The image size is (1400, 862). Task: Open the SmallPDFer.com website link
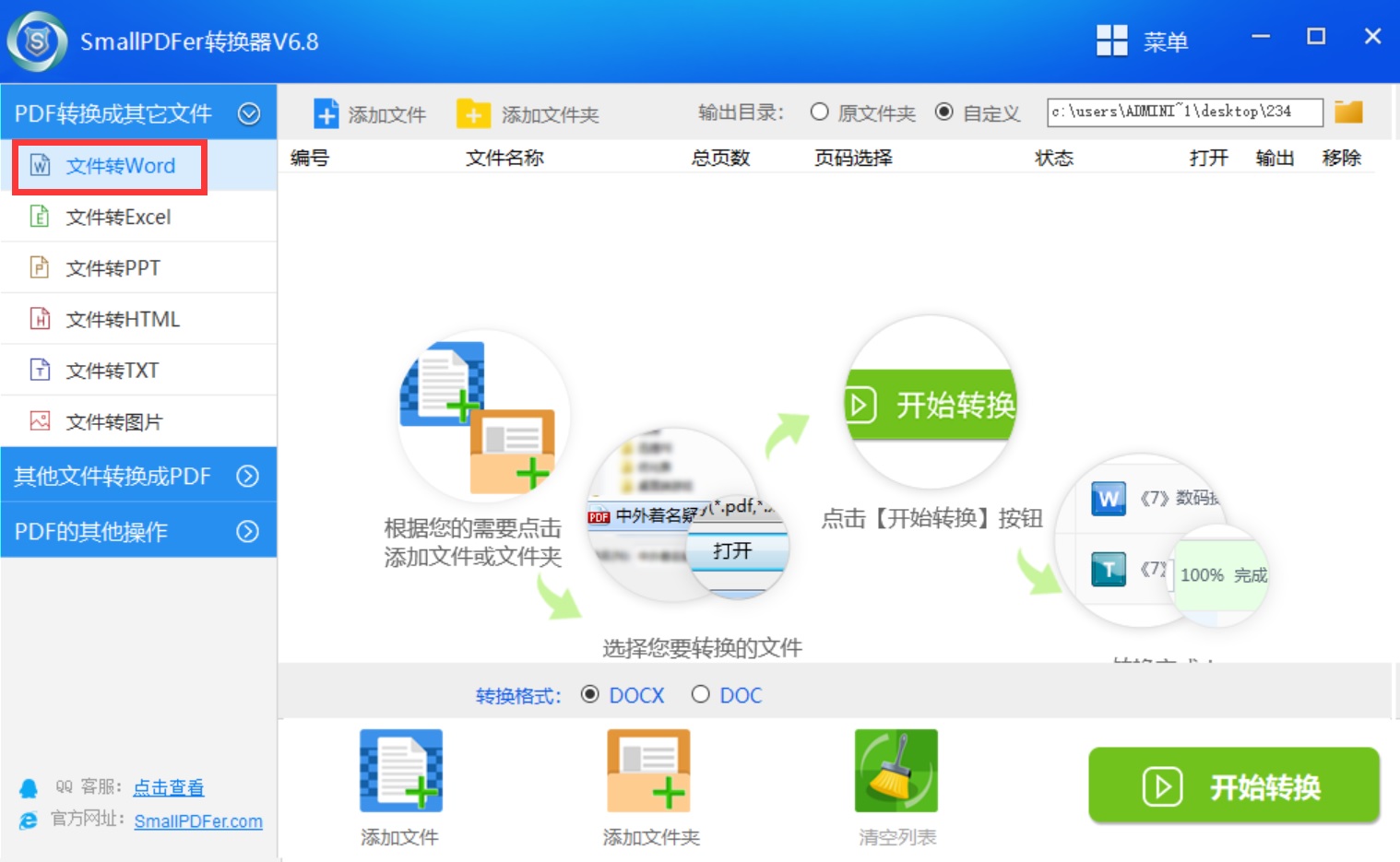[198, 821]
